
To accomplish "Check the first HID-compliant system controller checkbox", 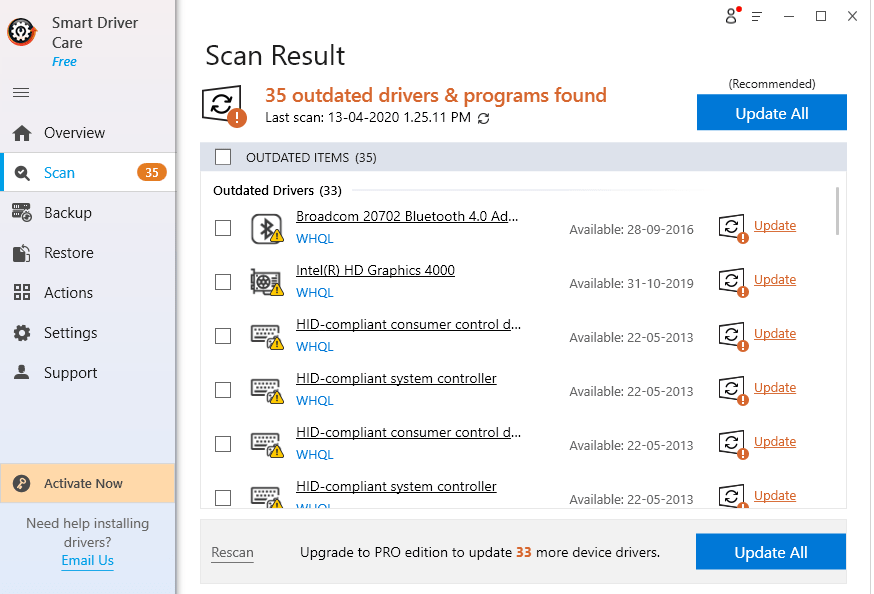I will click(x=223, y=390).
